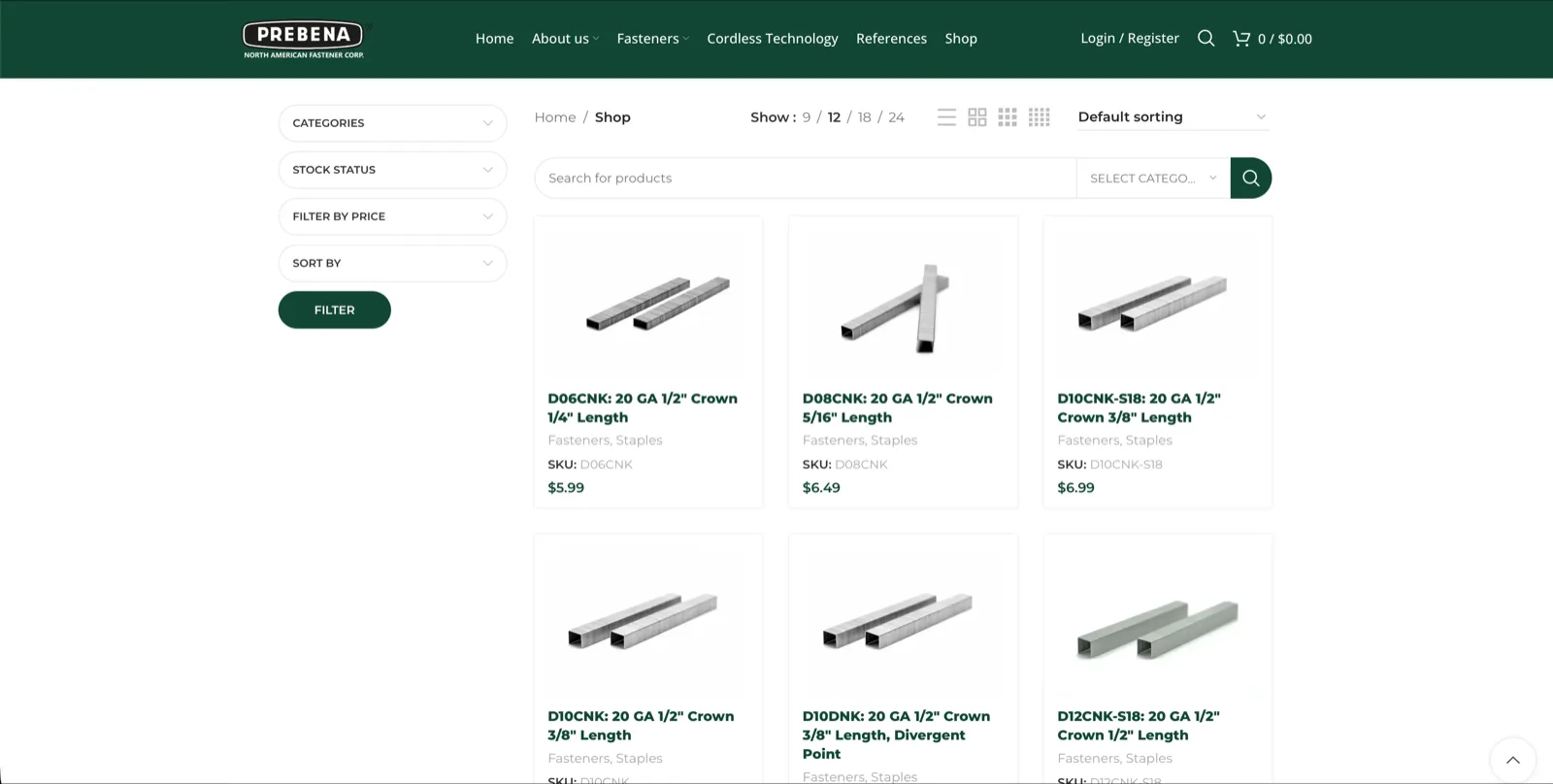This screenshot has height=784, width=1553.
Task: Open D10DNK Divergent Point product title
Action: (896, 735)
